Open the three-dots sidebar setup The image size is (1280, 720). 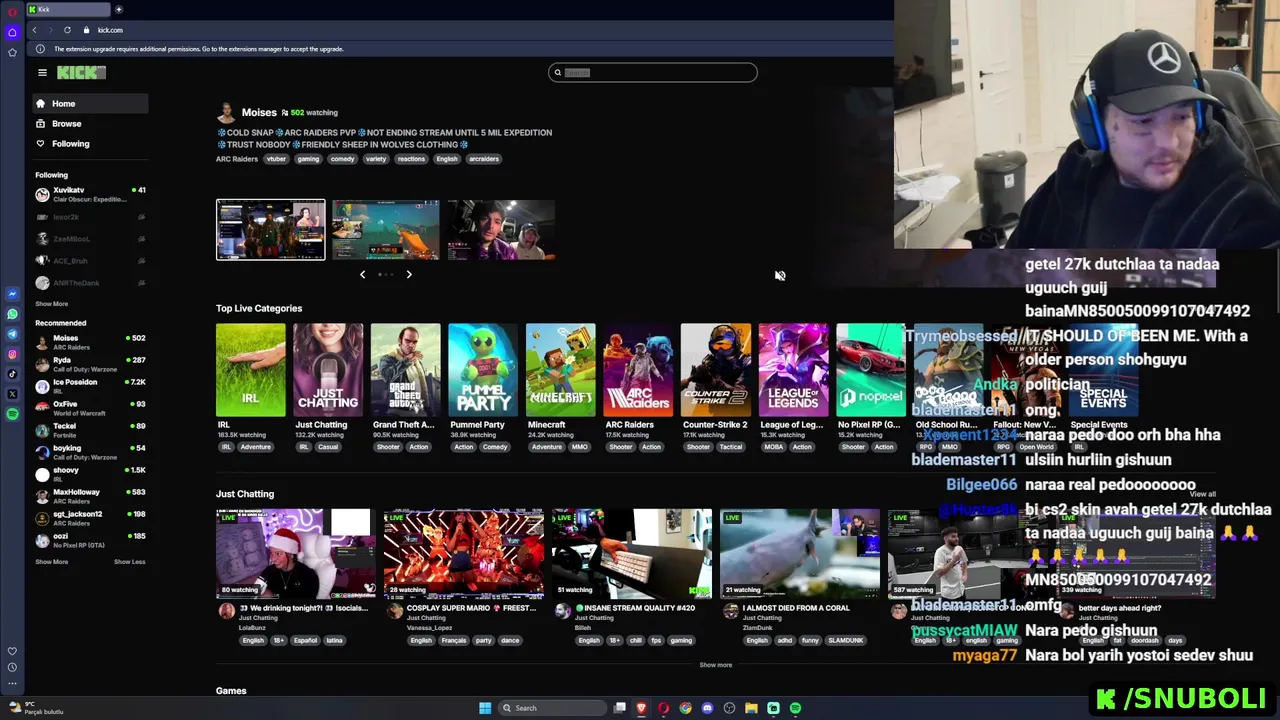click(x=12, y=684)
